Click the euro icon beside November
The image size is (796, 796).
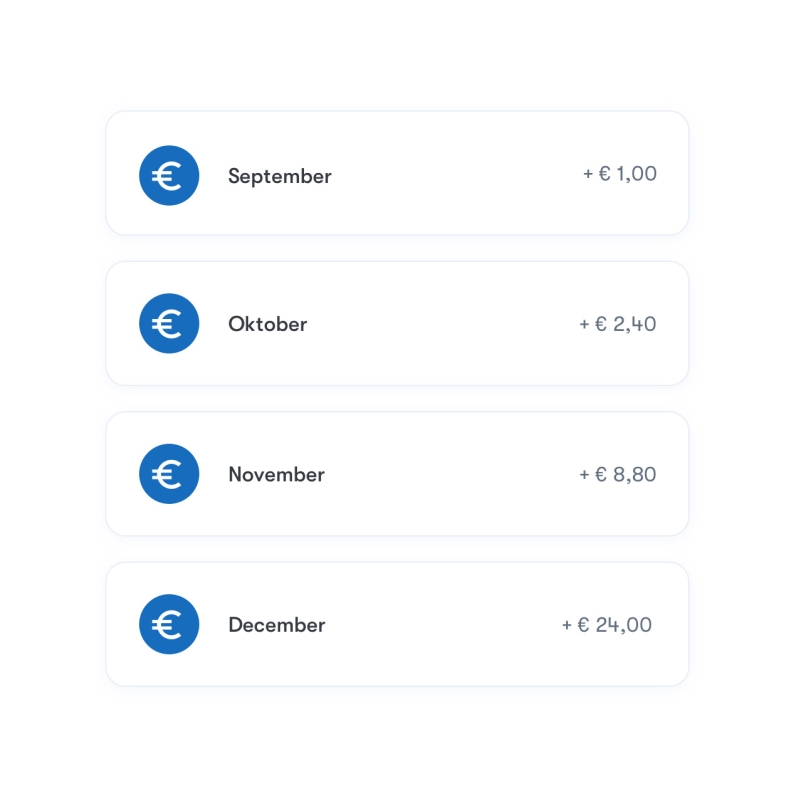(x=169, y=474)
